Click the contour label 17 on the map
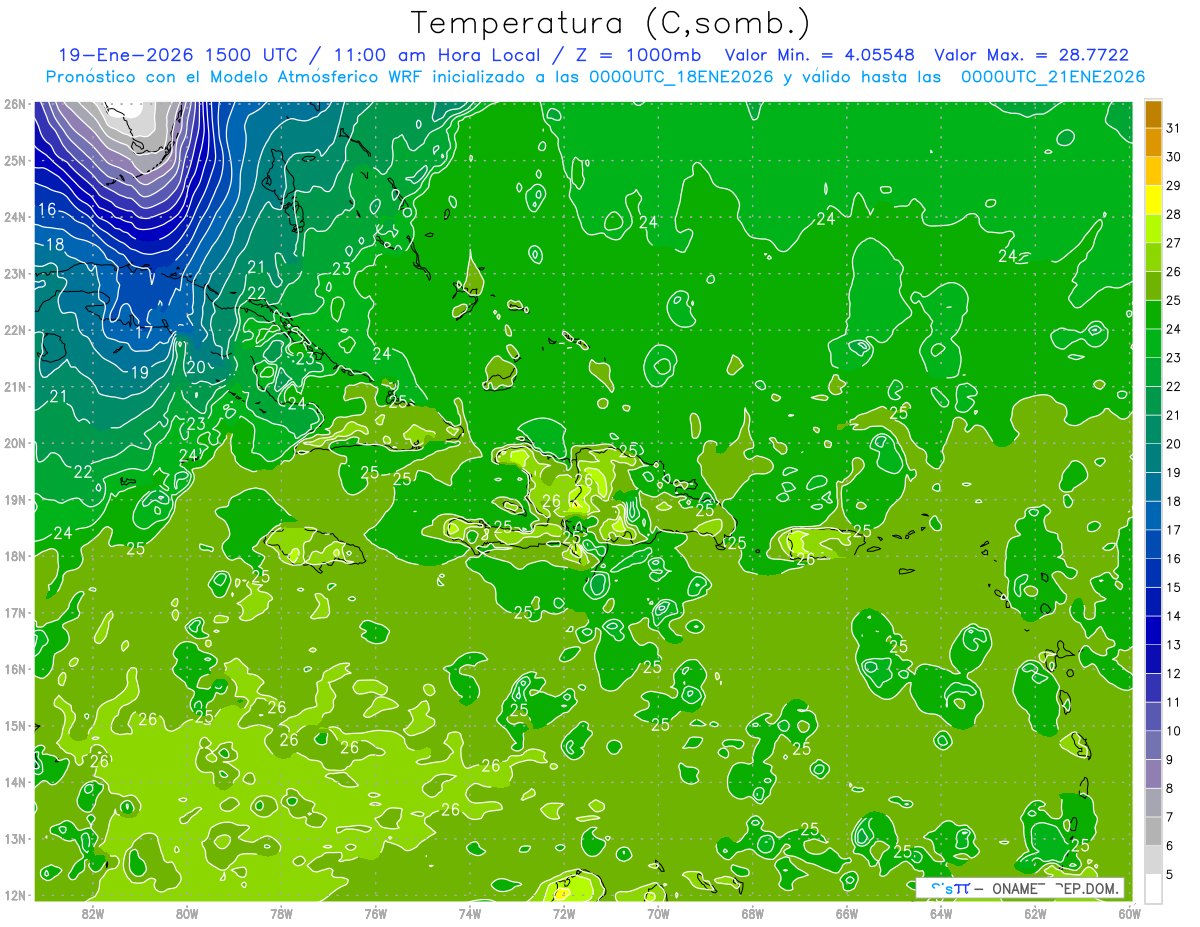The width and height of the screenshot is (1200, 927). tap(142, 332)
